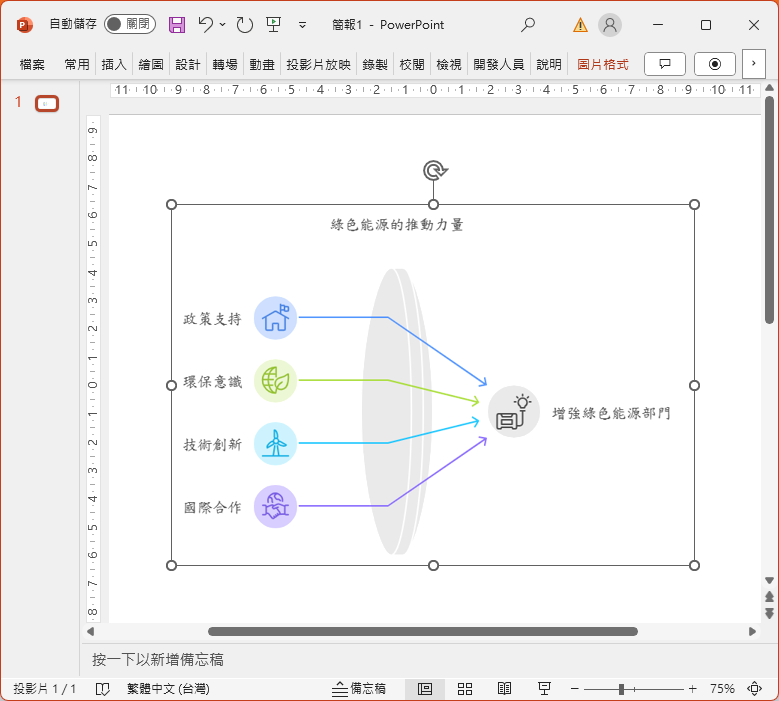Open the 檔案 File tab

coord(32,65)
